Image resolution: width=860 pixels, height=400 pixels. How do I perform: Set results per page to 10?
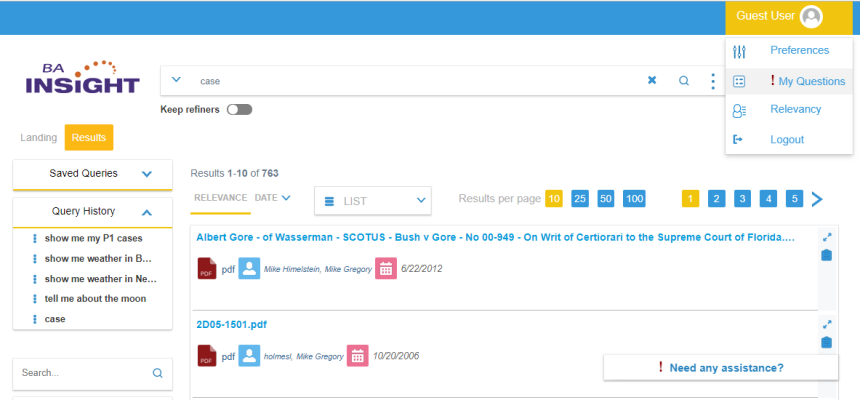tap(554, 199)
